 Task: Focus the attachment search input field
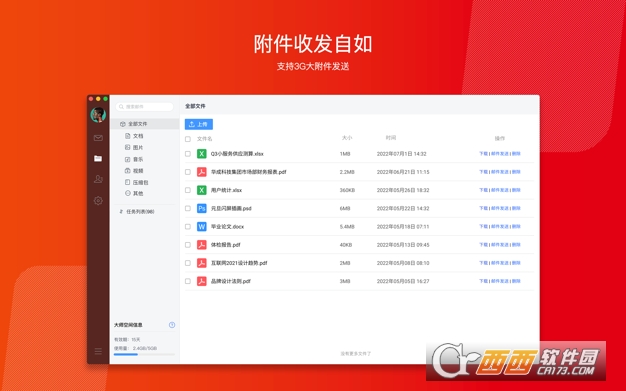point(145,107)
